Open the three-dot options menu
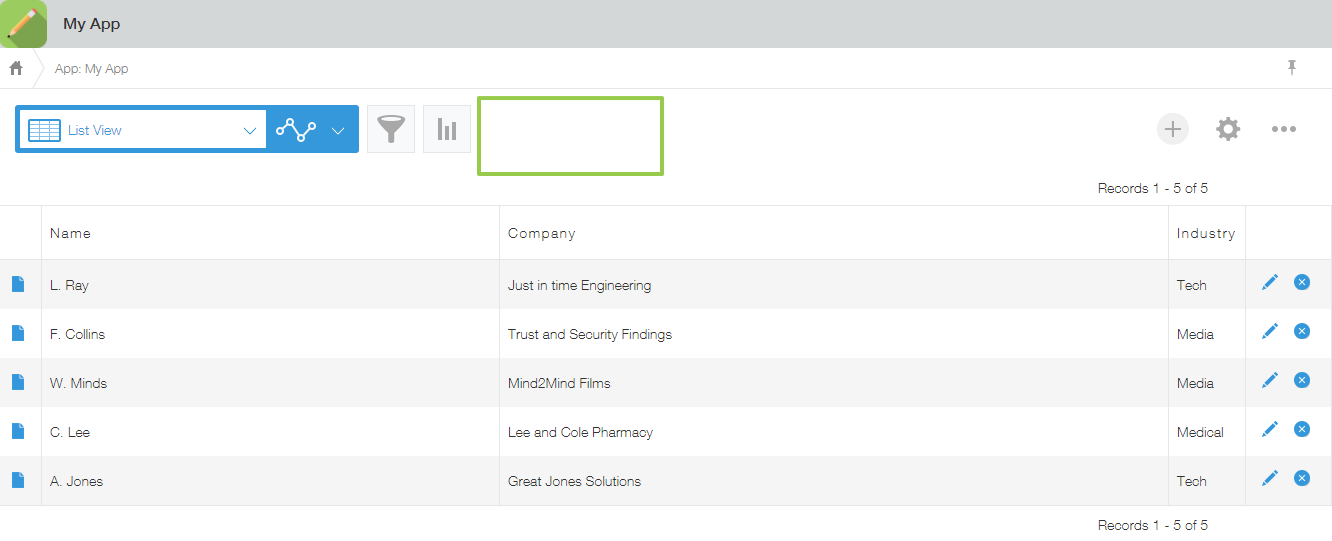 (x=1284, y=129)
